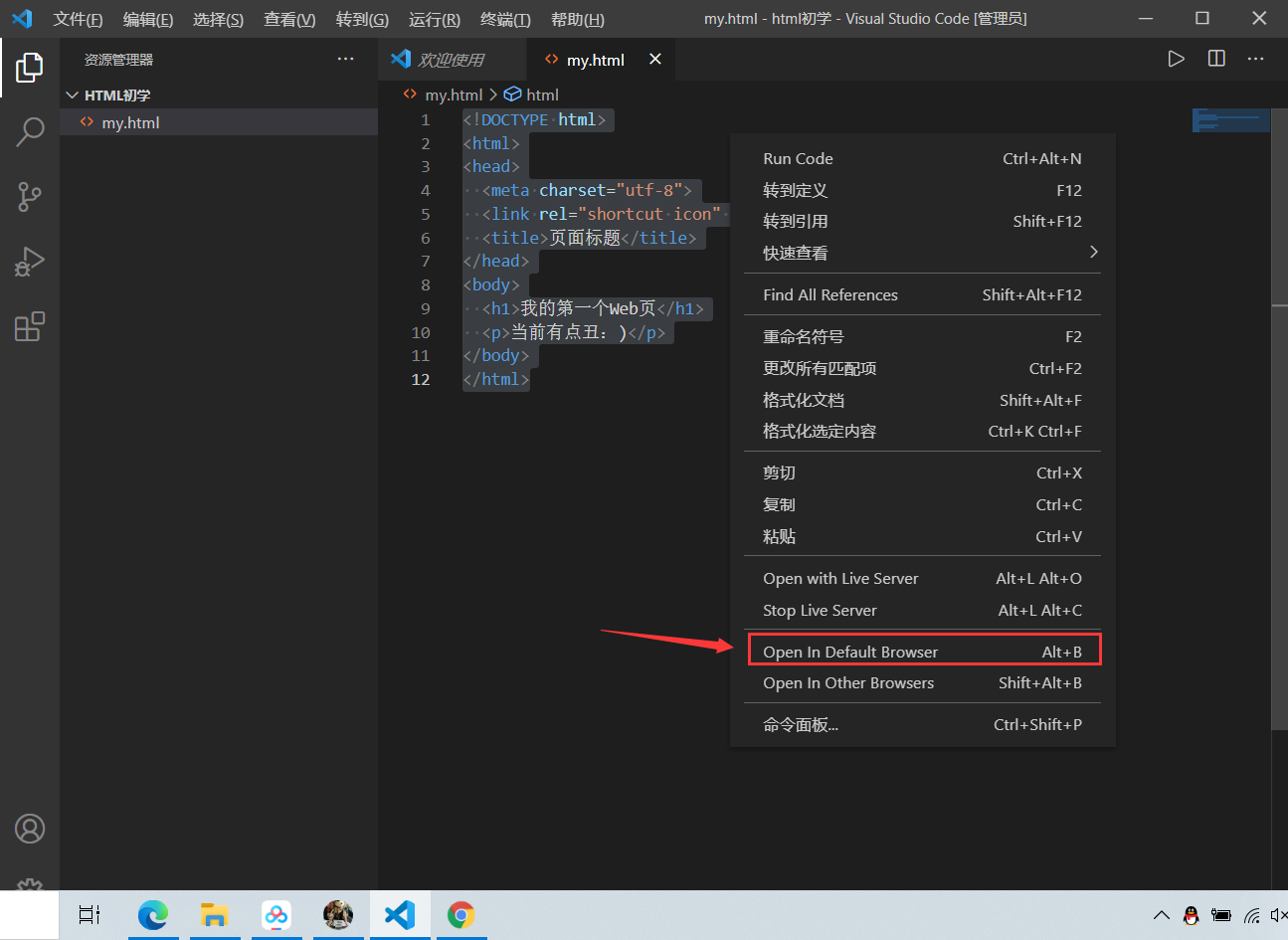This screenshot has width=1288, height=940.
Task: Open the 运行(R) menu
Action: 435,19
